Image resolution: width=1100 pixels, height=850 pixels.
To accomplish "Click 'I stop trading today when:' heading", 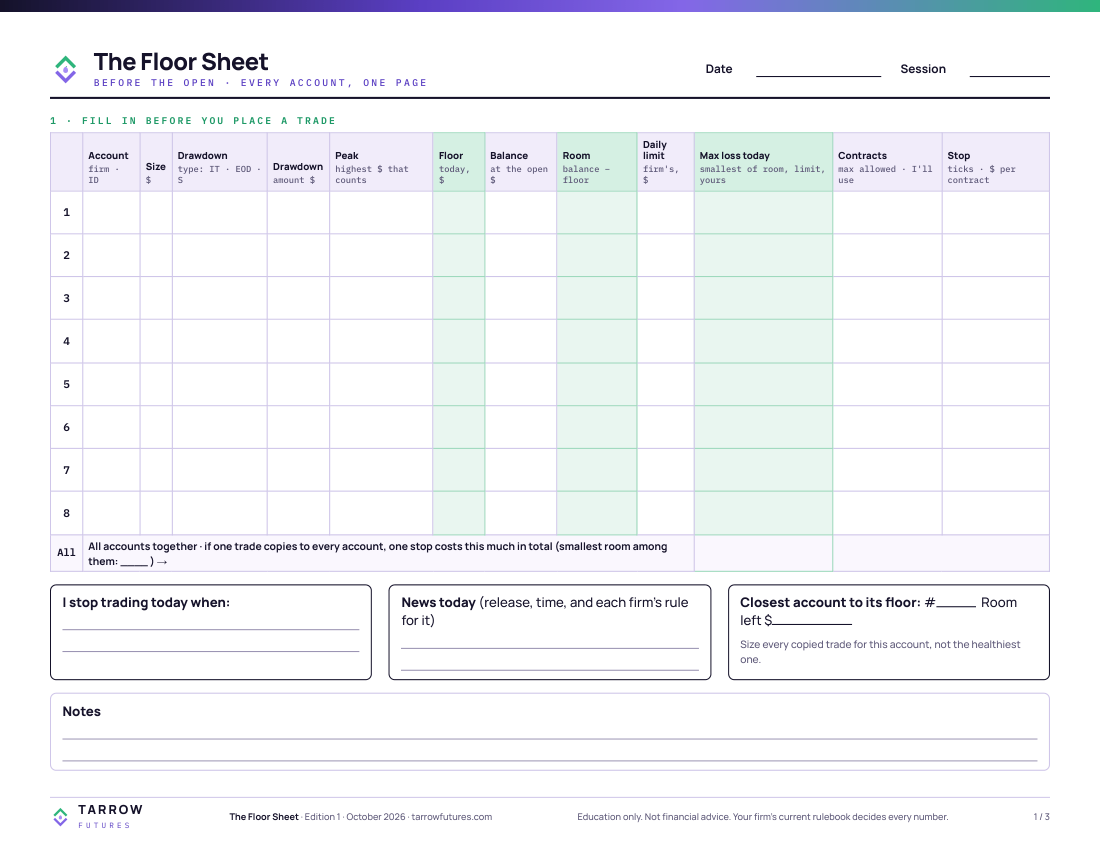I will pos(146,602).
